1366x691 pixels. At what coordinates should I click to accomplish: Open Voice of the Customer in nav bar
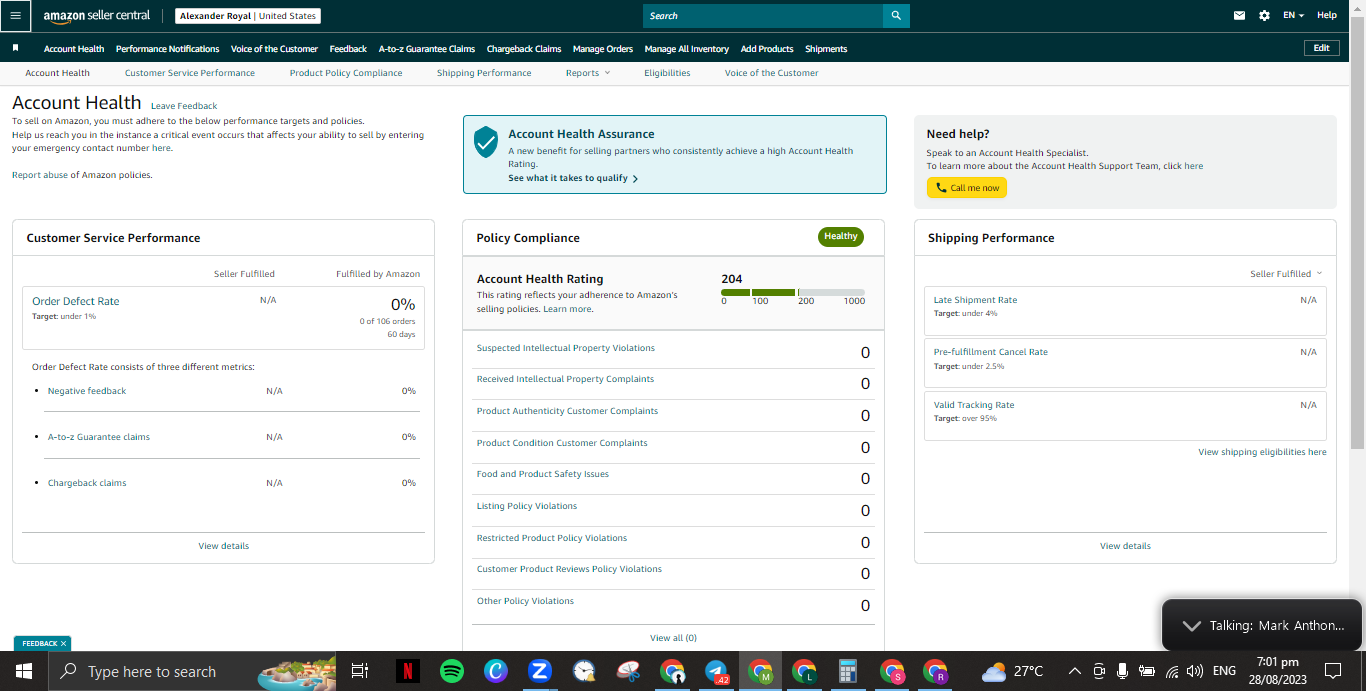tap(274, 48)
